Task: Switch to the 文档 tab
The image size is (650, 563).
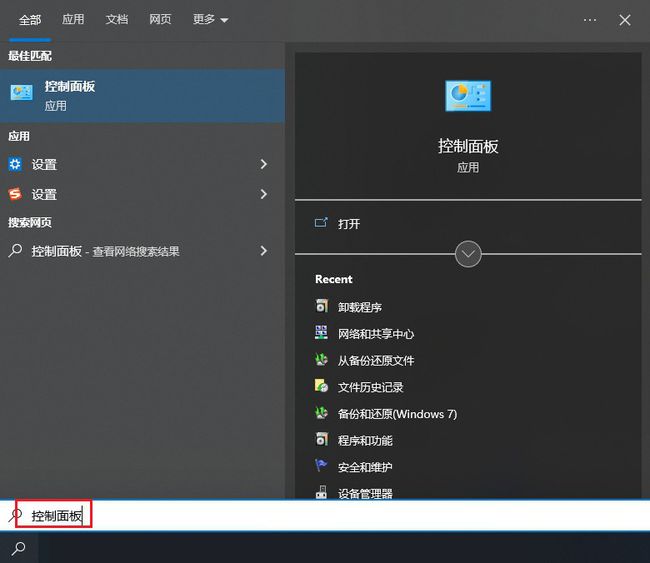Action: click(116, 19)
